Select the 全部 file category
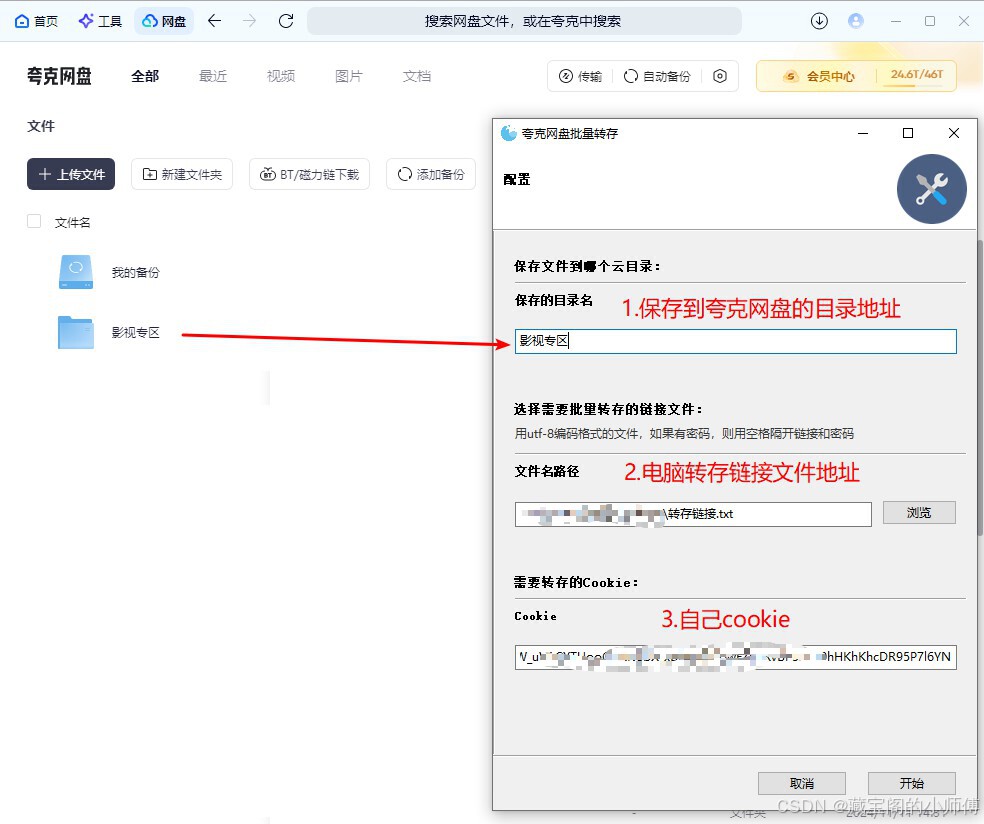The image size is (984, 824). 145,76
